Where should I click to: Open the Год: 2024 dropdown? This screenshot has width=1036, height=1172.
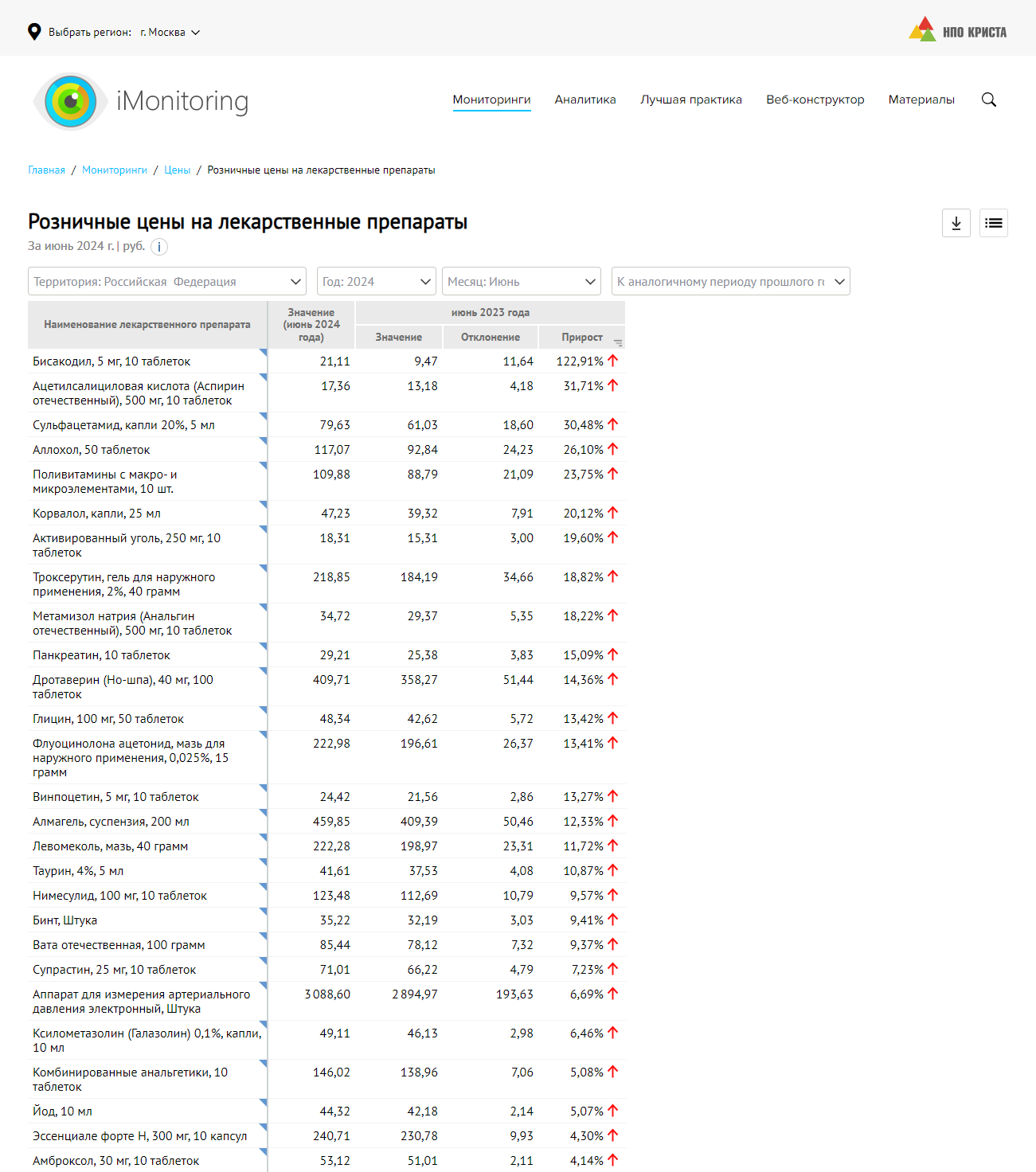click(376, 281)
